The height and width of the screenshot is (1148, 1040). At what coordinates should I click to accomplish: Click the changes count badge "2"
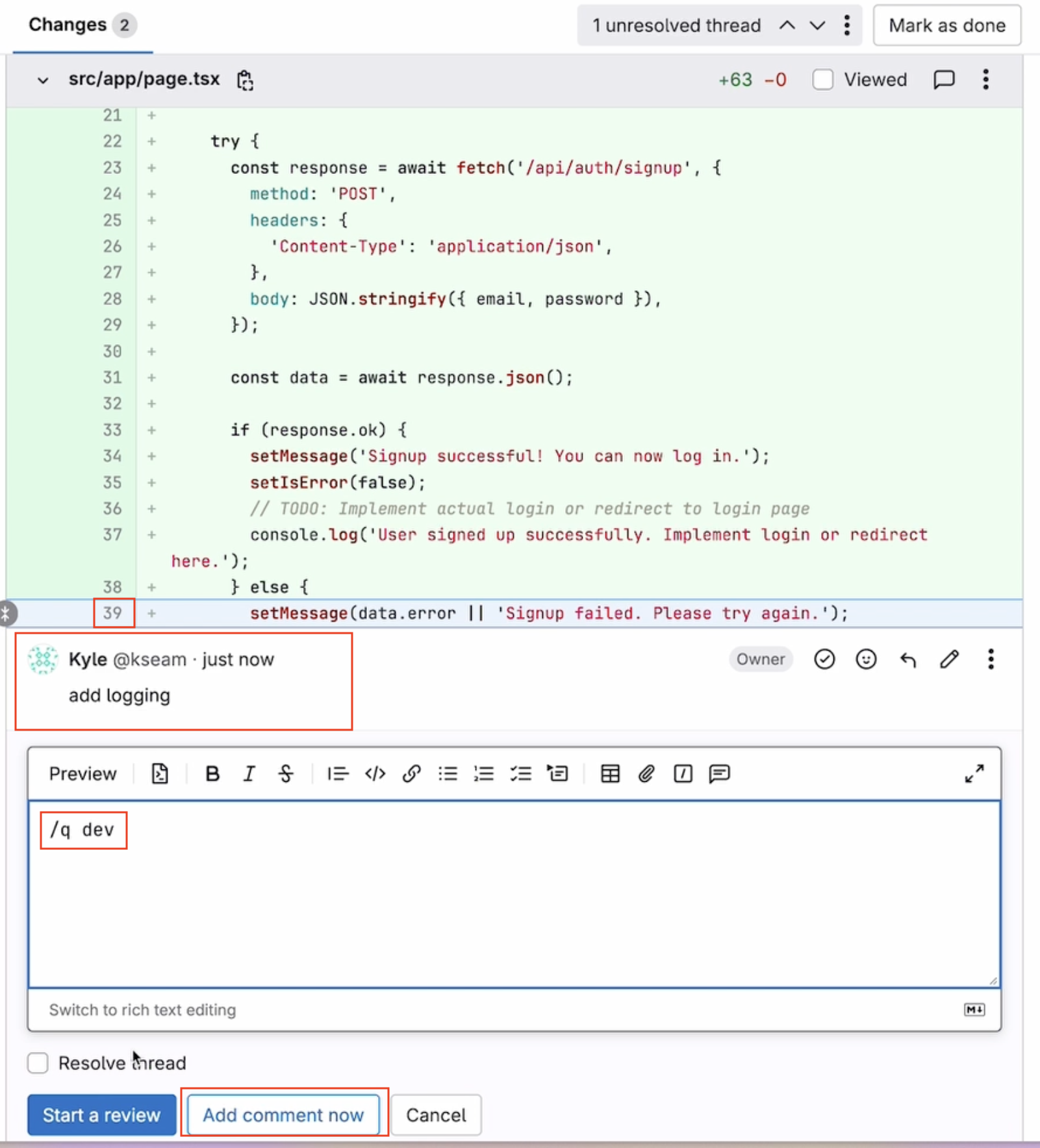(124, 25)
